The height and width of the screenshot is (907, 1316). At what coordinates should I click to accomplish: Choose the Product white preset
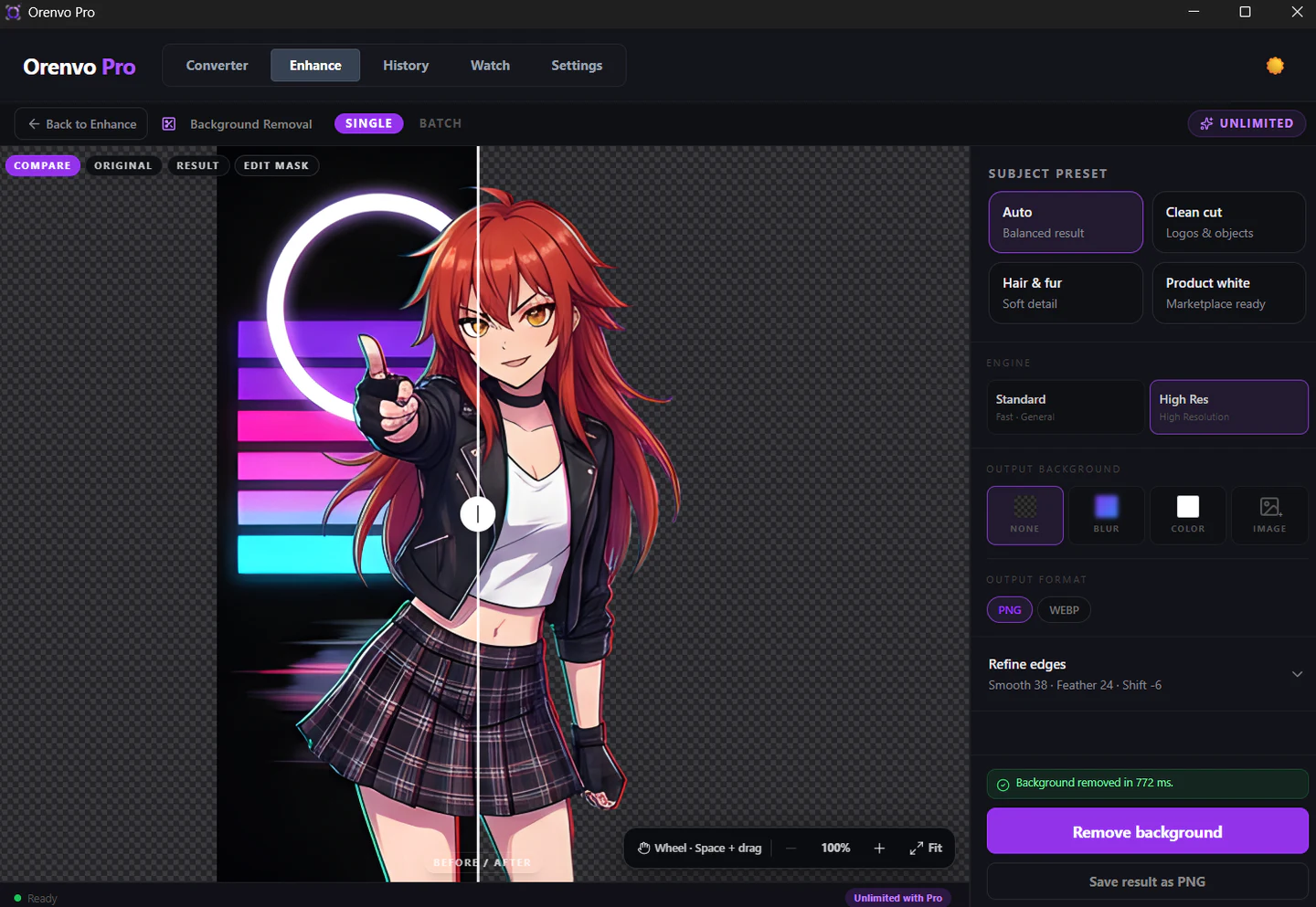(1228, 293)
